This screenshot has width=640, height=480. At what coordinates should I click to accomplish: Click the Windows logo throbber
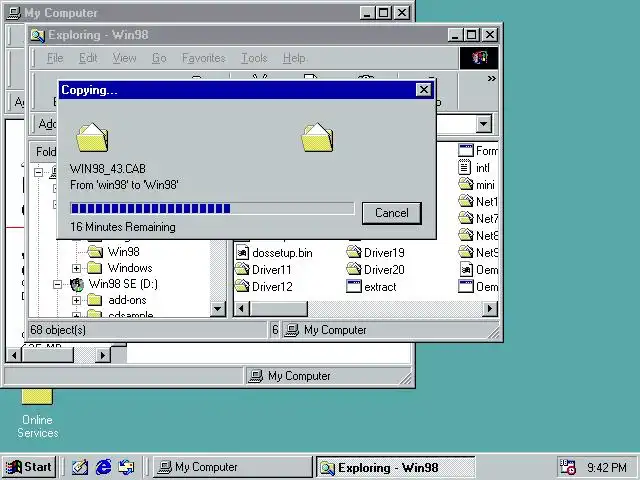pos(479,58)
